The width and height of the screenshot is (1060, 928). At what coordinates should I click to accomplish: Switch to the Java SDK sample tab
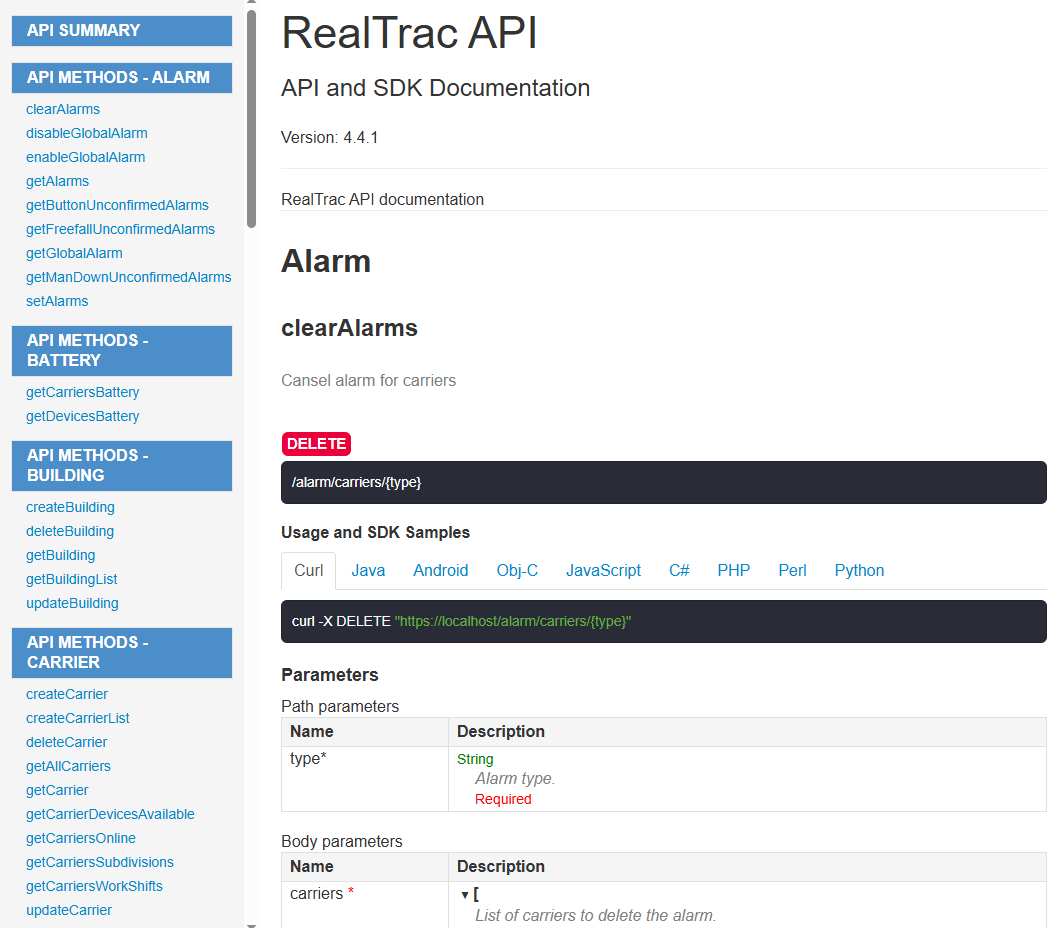(368, 570)
